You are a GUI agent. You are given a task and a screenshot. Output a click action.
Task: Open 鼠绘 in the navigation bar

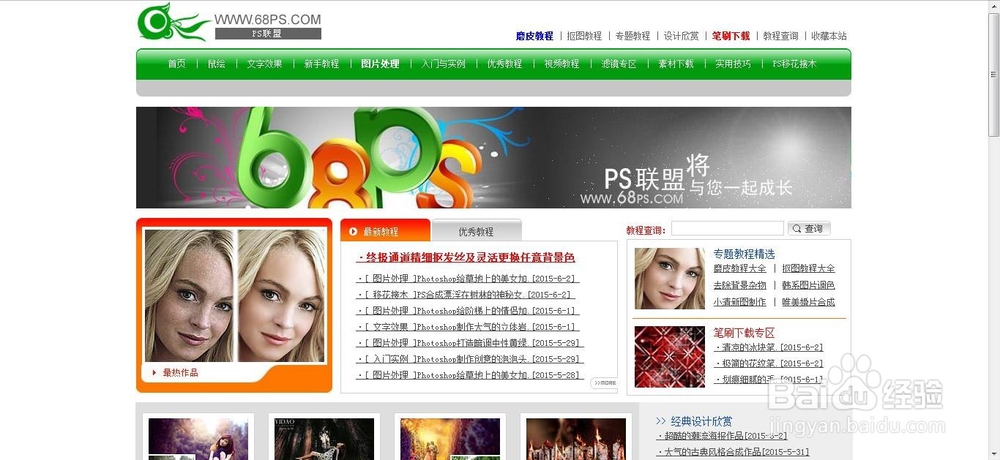click(217, 64)
